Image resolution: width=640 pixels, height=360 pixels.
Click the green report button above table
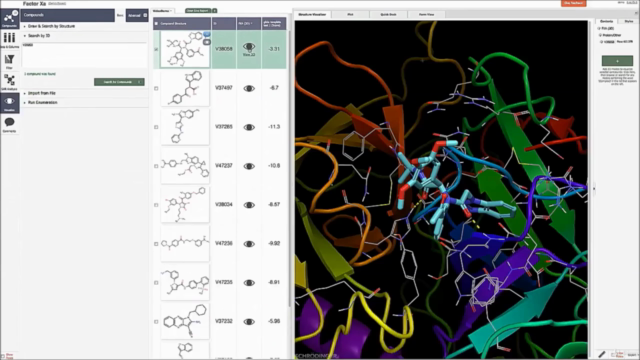pyautogui.click(x=198, y=11)
